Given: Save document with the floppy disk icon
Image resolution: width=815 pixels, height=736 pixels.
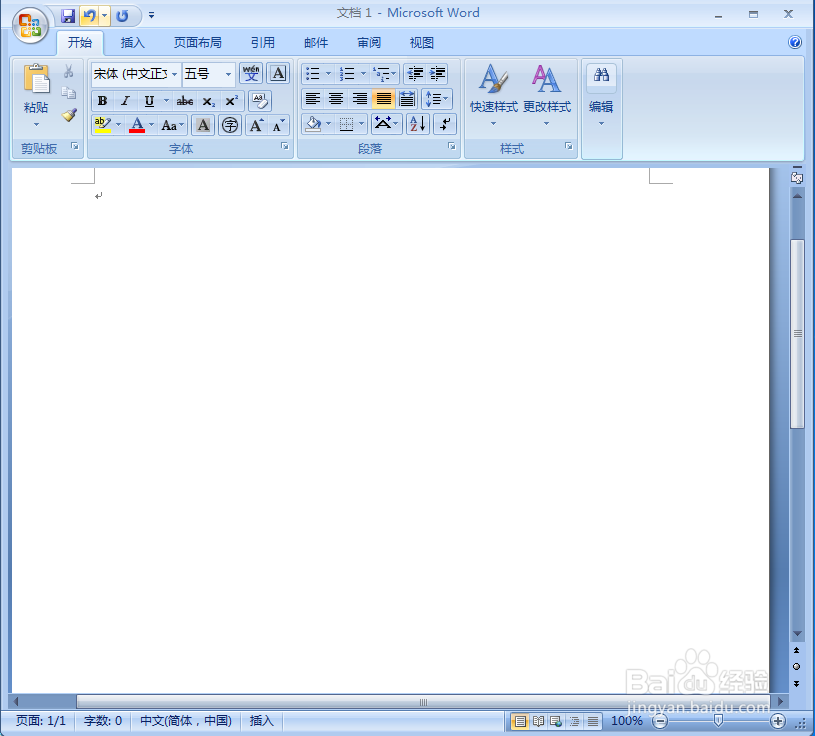Looking at the screenshot, I should coord(68,16).
